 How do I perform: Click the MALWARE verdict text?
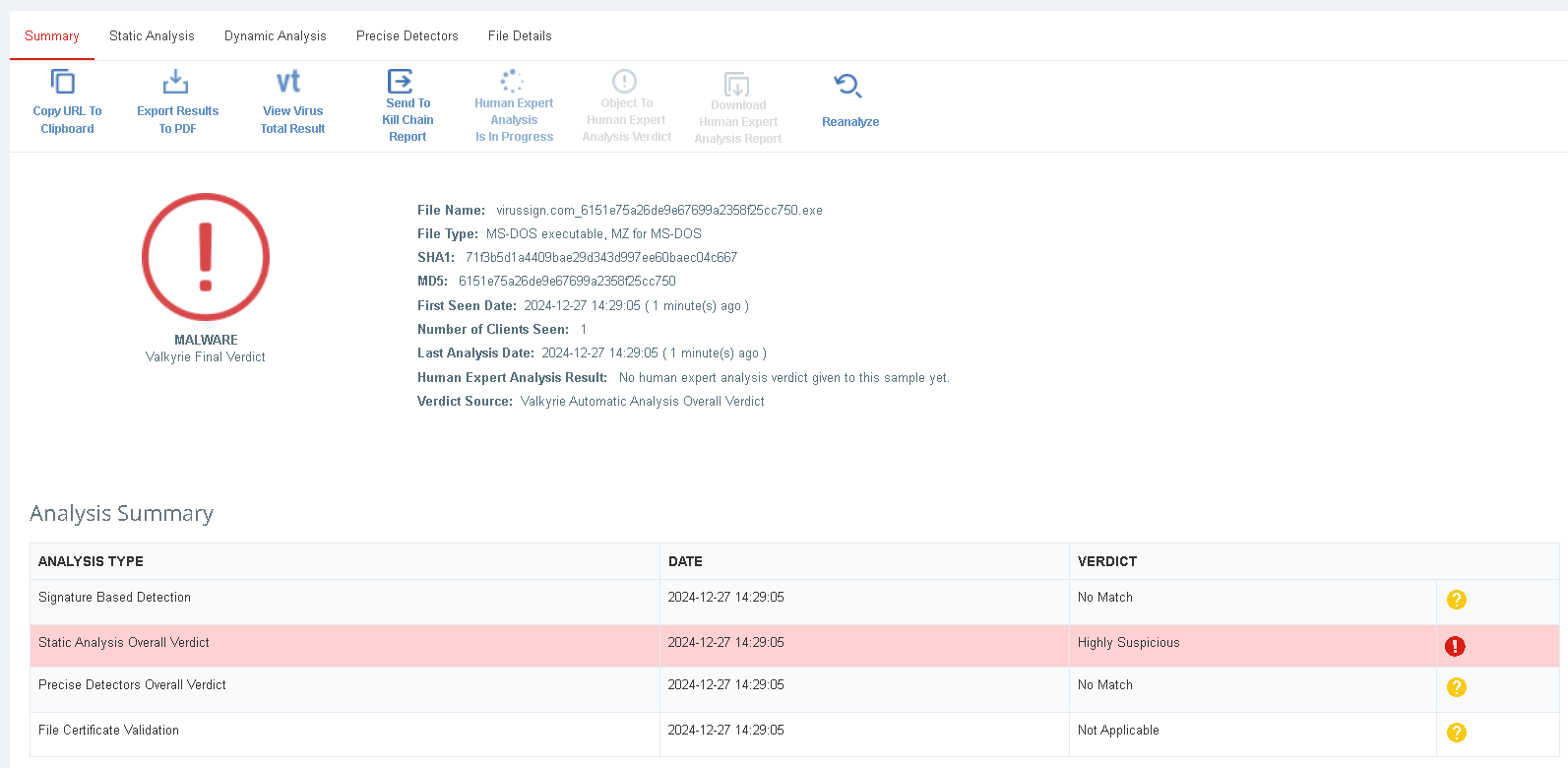tap(206, 340)
